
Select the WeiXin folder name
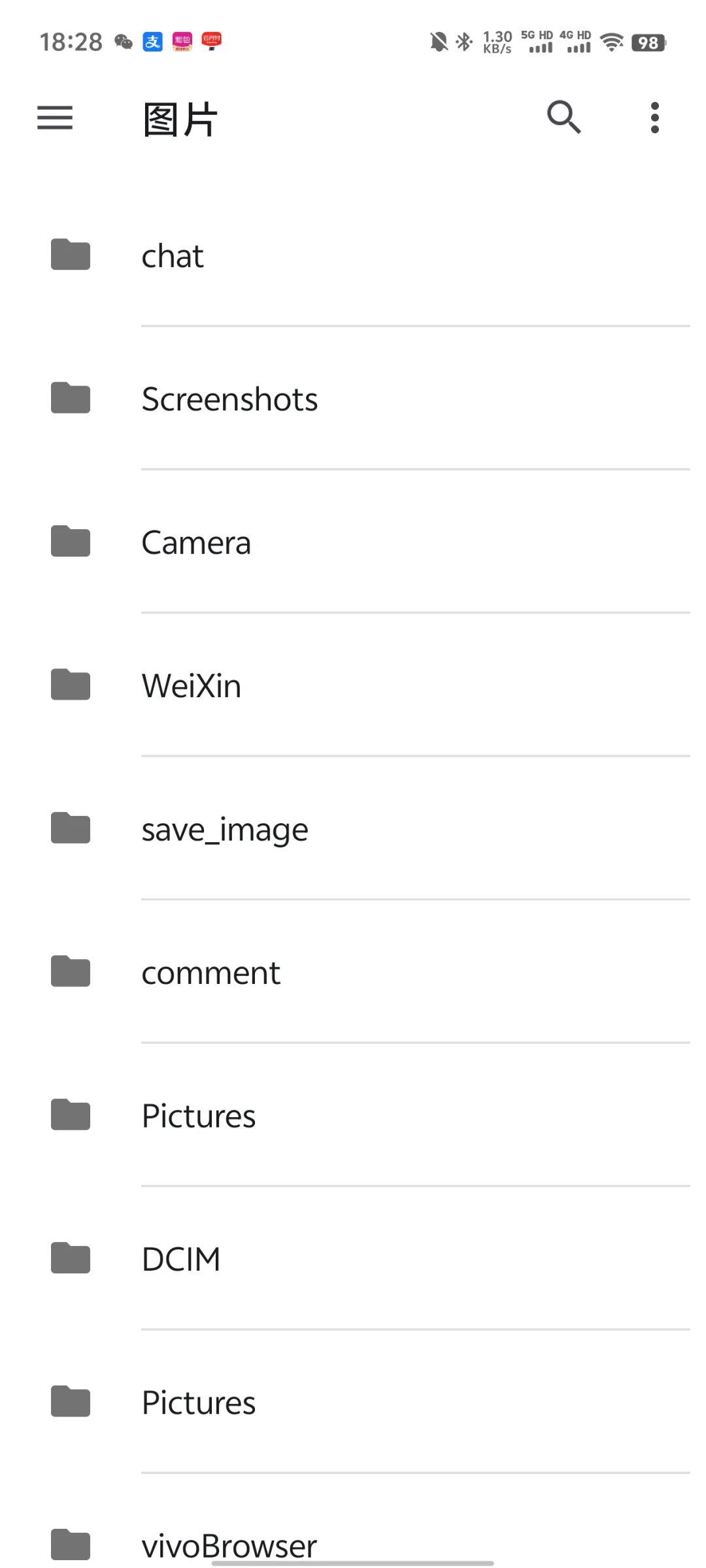pyautogui.click(x=192, y=686)
